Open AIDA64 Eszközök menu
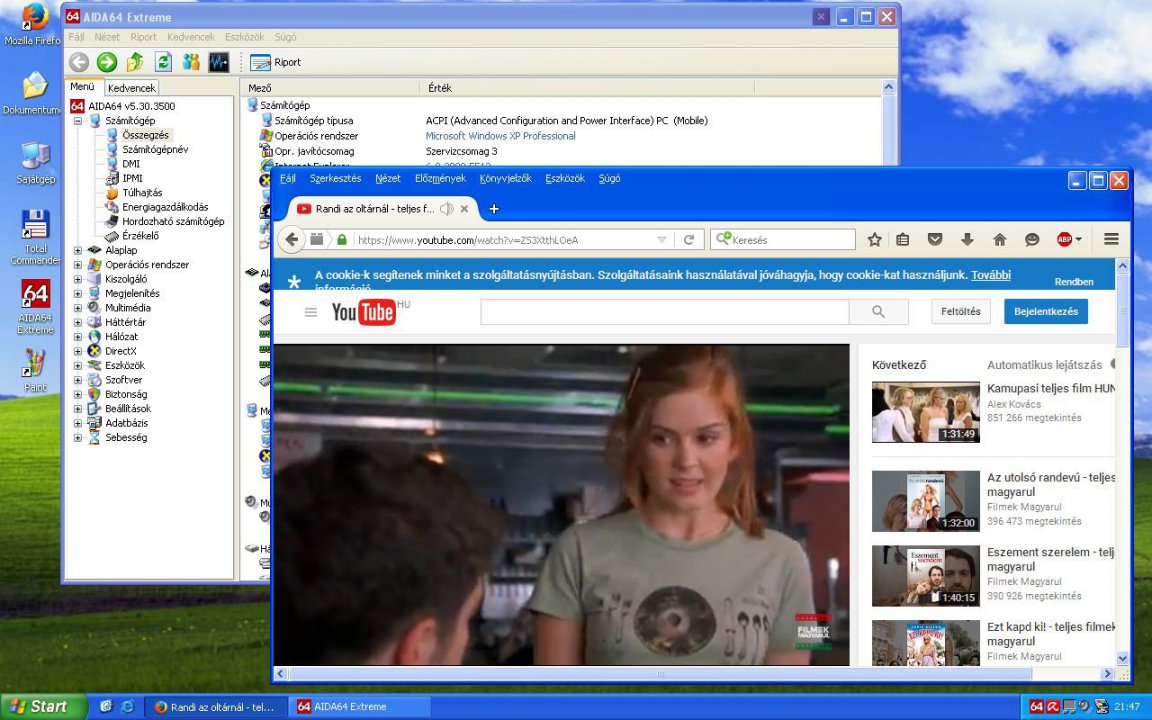The width and height of the screenshot is (1152, 720). click(245, 37)
